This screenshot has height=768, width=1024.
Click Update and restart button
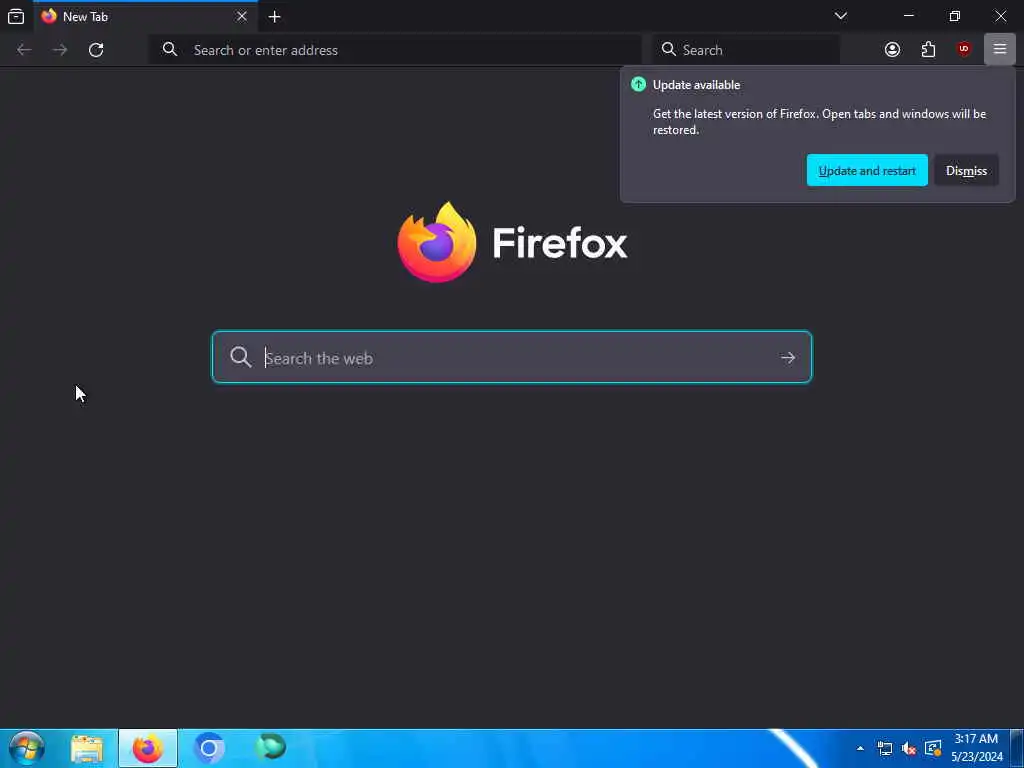(867, 170)
